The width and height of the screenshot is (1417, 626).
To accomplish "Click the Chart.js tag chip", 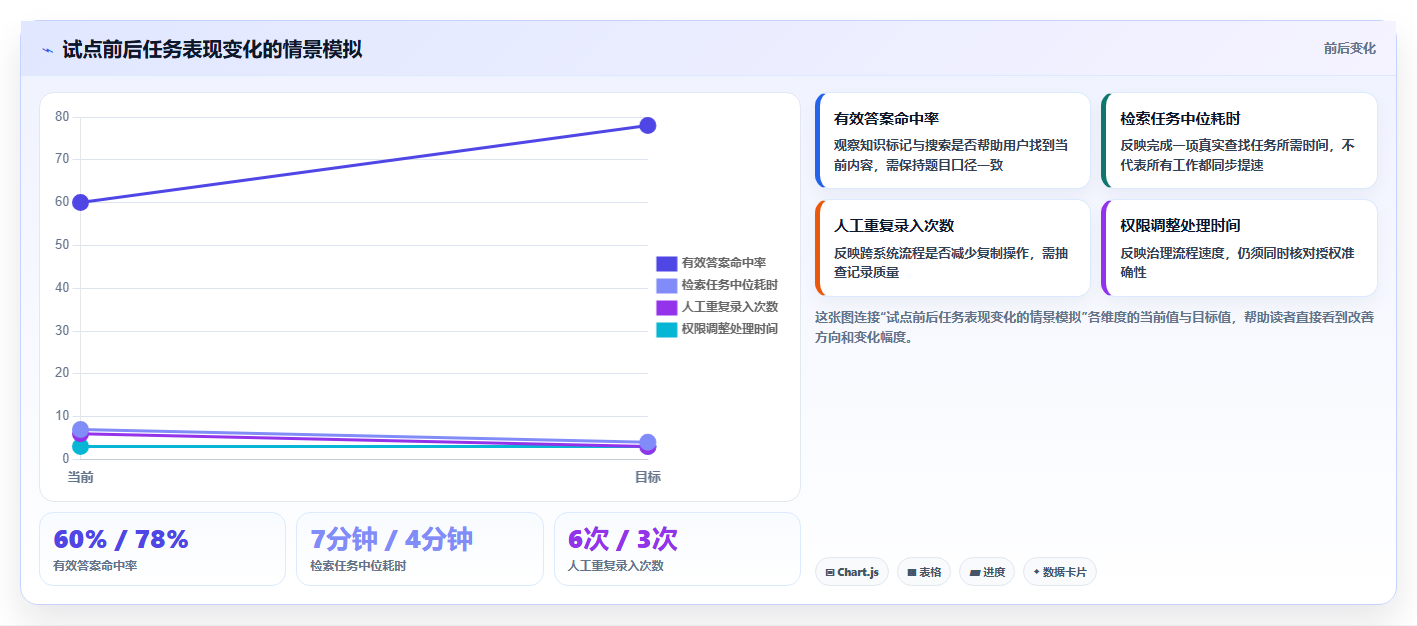I will [x=852, y=572].
